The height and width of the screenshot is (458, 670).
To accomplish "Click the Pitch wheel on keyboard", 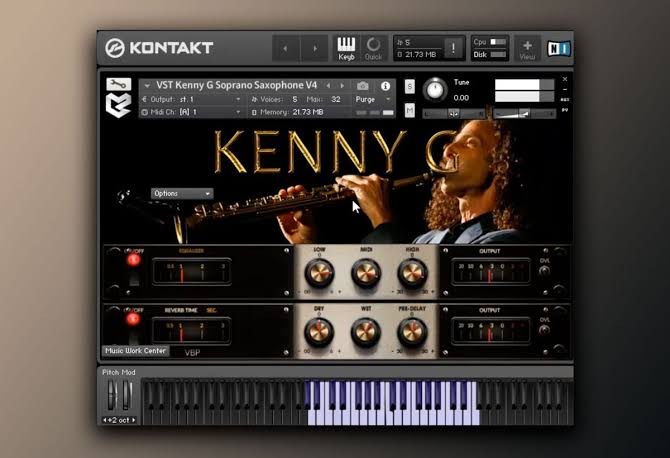I will pos(112,394).
